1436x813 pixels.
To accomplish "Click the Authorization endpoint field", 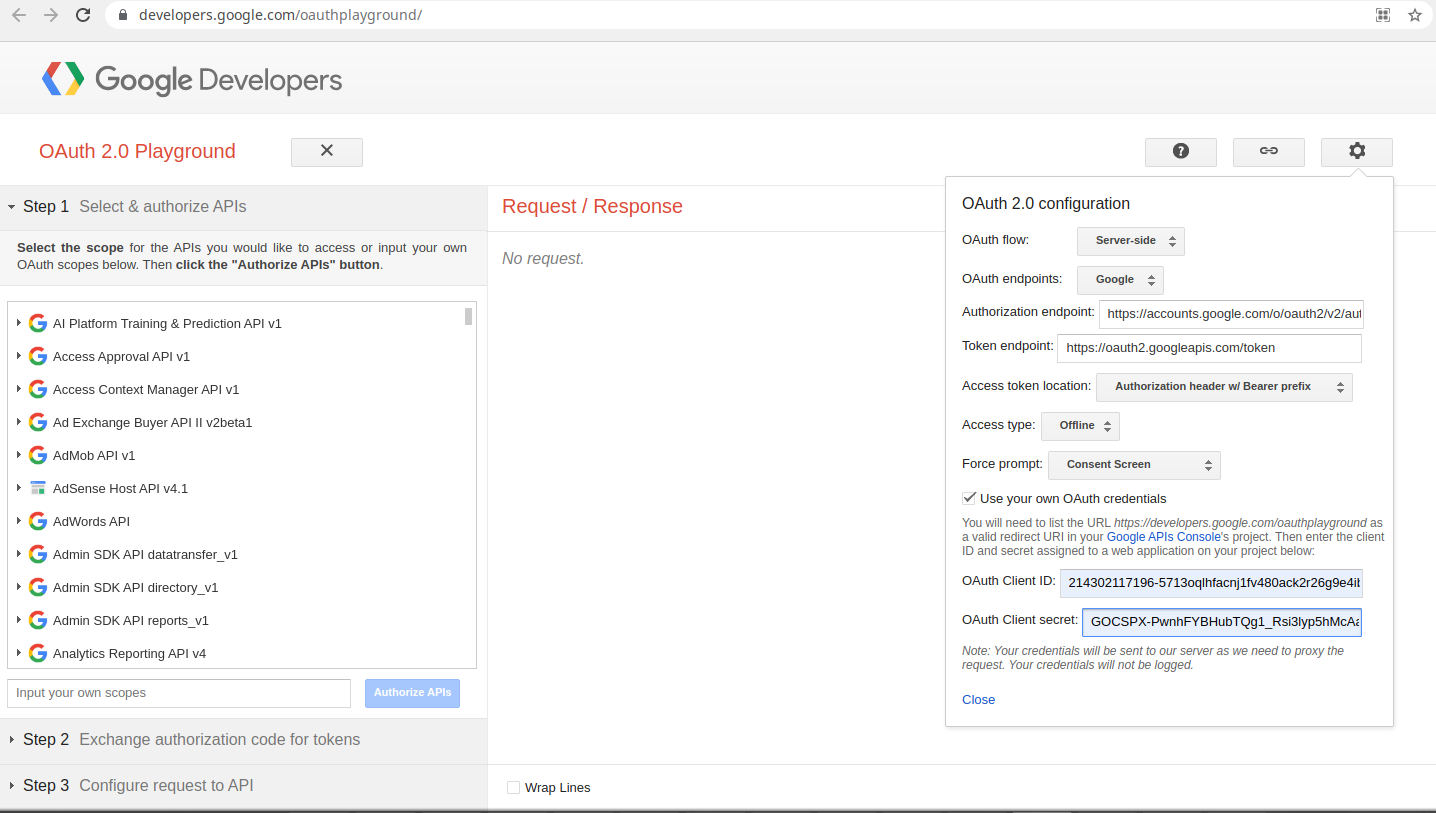I will tap(1230, 314).
